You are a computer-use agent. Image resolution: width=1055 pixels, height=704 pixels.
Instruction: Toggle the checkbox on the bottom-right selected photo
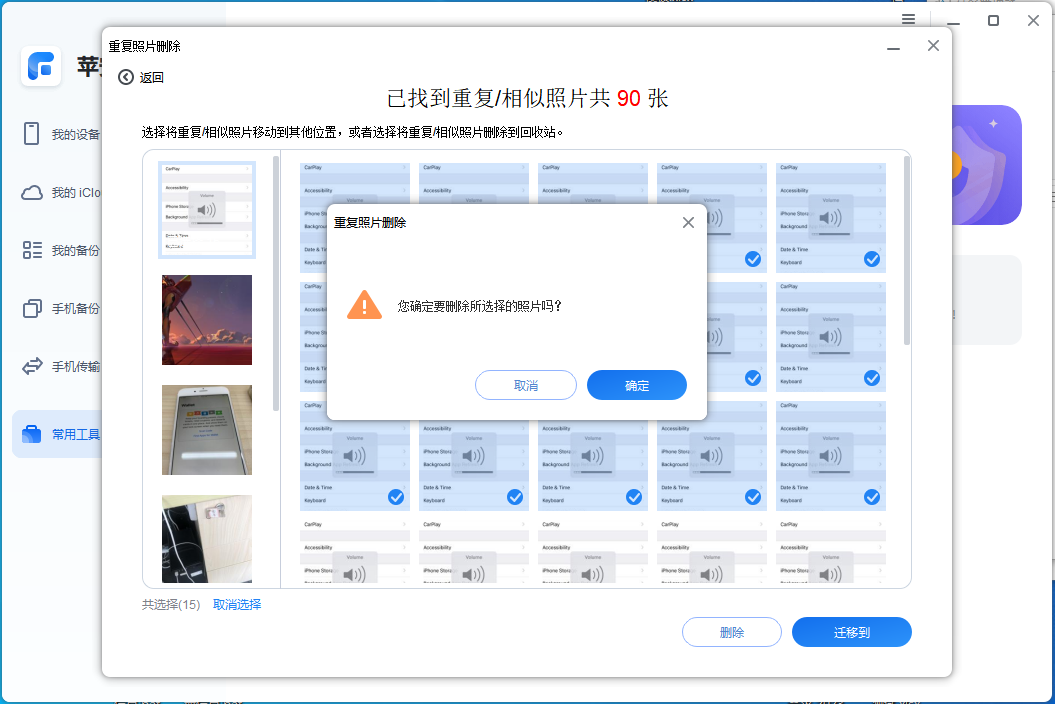tap(871, 497)
